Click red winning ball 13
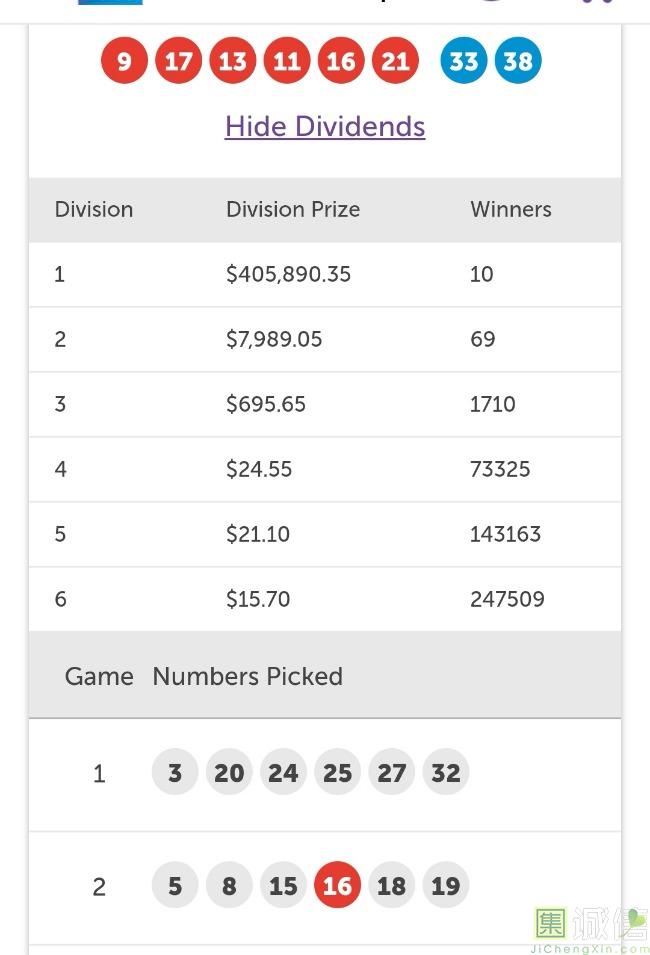The image size is (650, 955). point(232,62)
